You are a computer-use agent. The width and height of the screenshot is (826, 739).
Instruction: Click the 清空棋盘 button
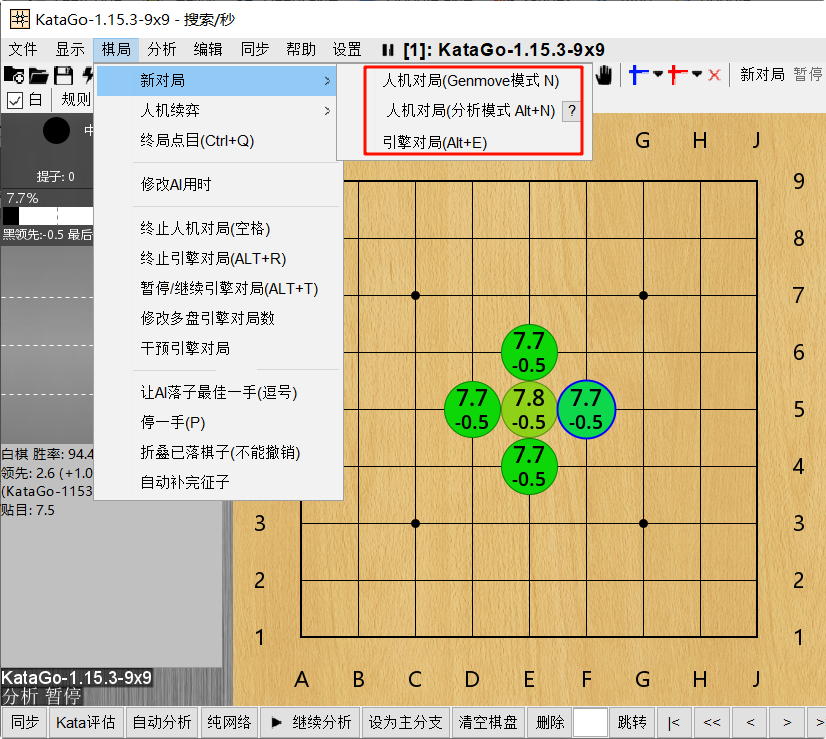click(488, 722)
